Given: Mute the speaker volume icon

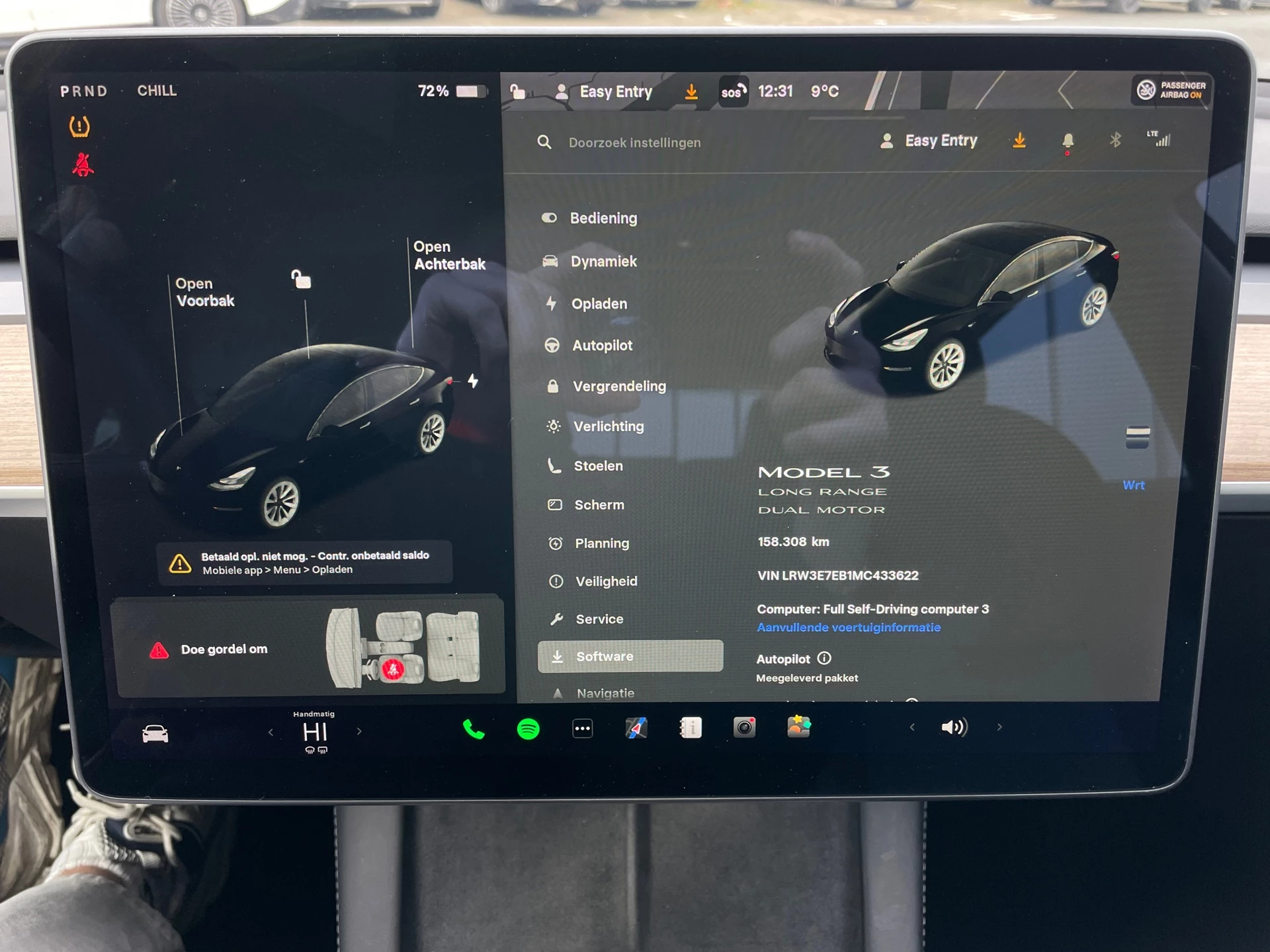Looking at the screenshot, I should pyautogui.click(x=954, y=727).
